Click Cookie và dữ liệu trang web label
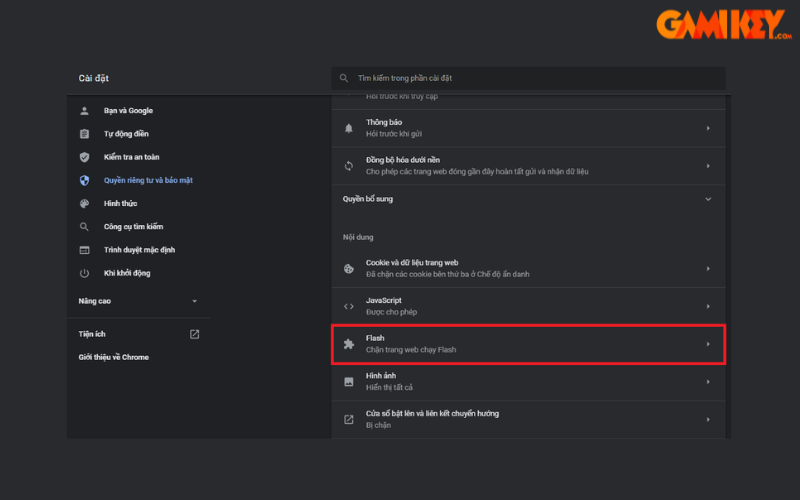The width and height of the screenshot is (800, 500). click(412, 263)
